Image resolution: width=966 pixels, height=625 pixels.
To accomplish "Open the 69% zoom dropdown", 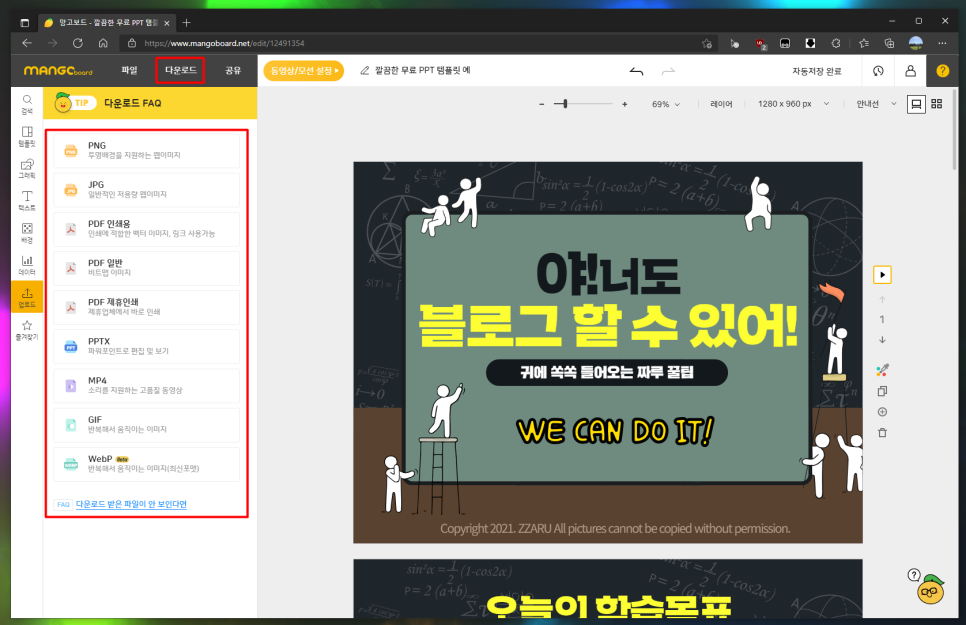I will click(x=666, y=104).
